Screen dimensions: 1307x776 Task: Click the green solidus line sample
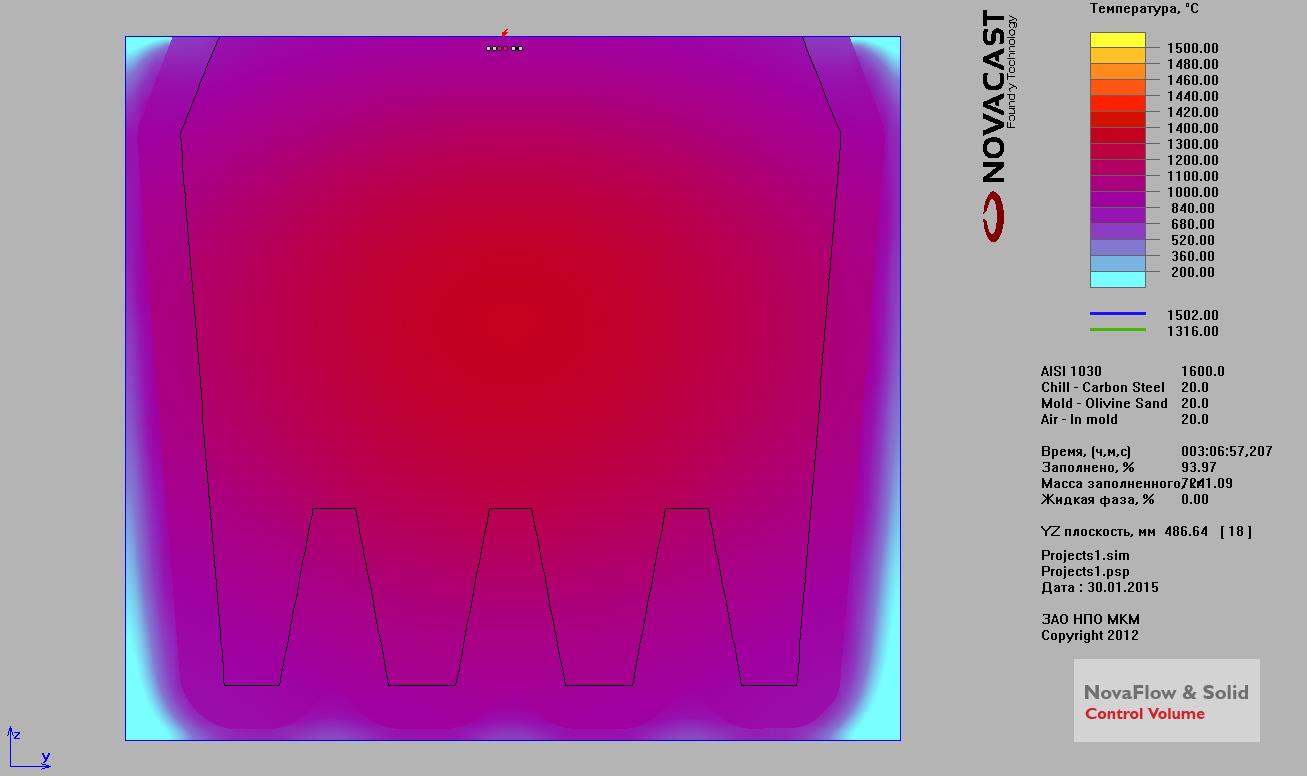click(x=1117, y=330)
